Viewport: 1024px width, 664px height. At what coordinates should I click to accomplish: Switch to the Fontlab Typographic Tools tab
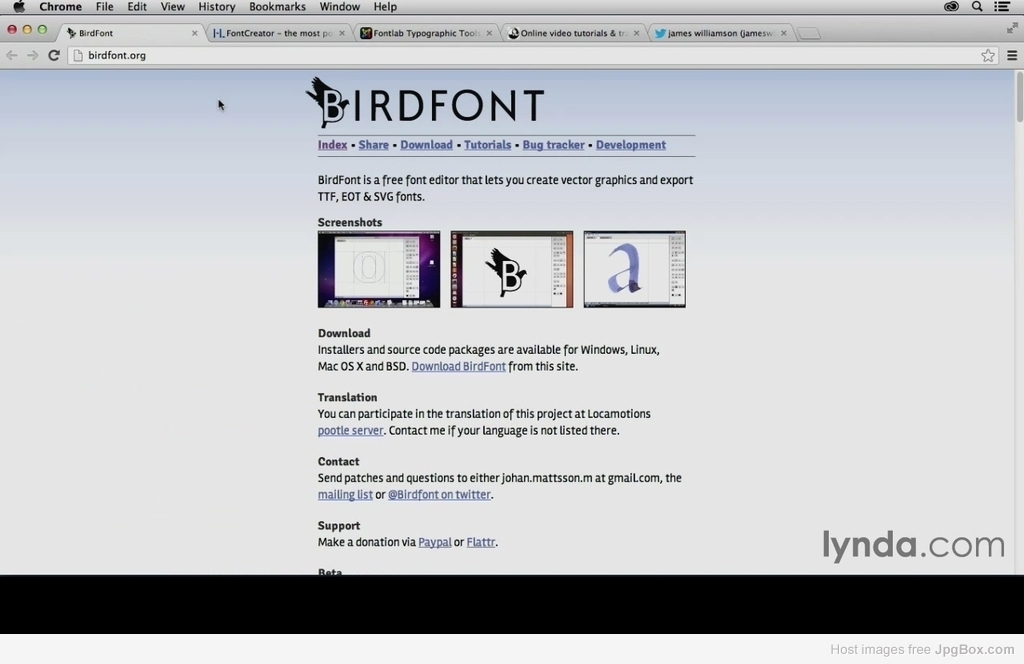tap(426, 33)
